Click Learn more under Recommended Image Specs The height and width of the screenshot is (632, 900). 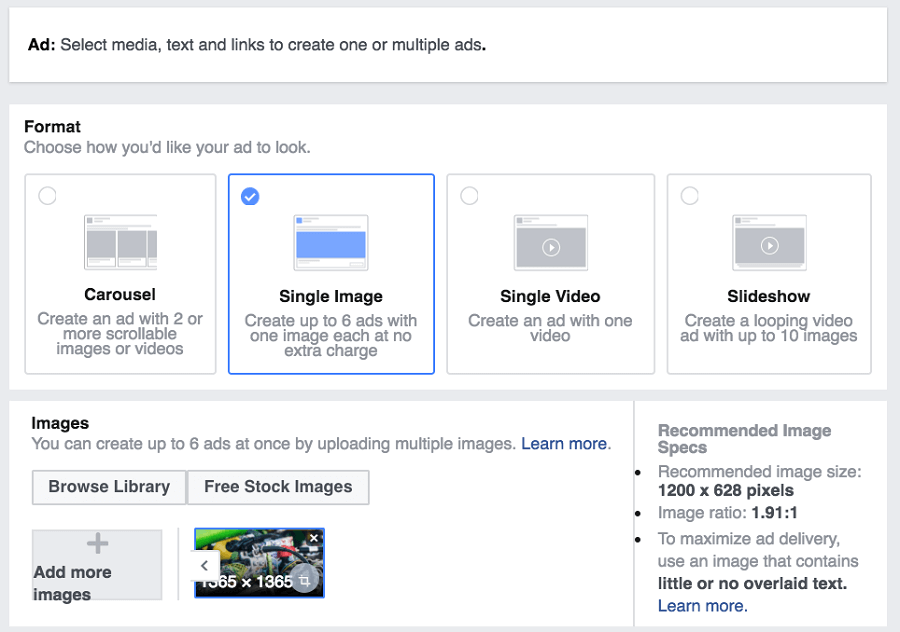click(x=700, y=606)
